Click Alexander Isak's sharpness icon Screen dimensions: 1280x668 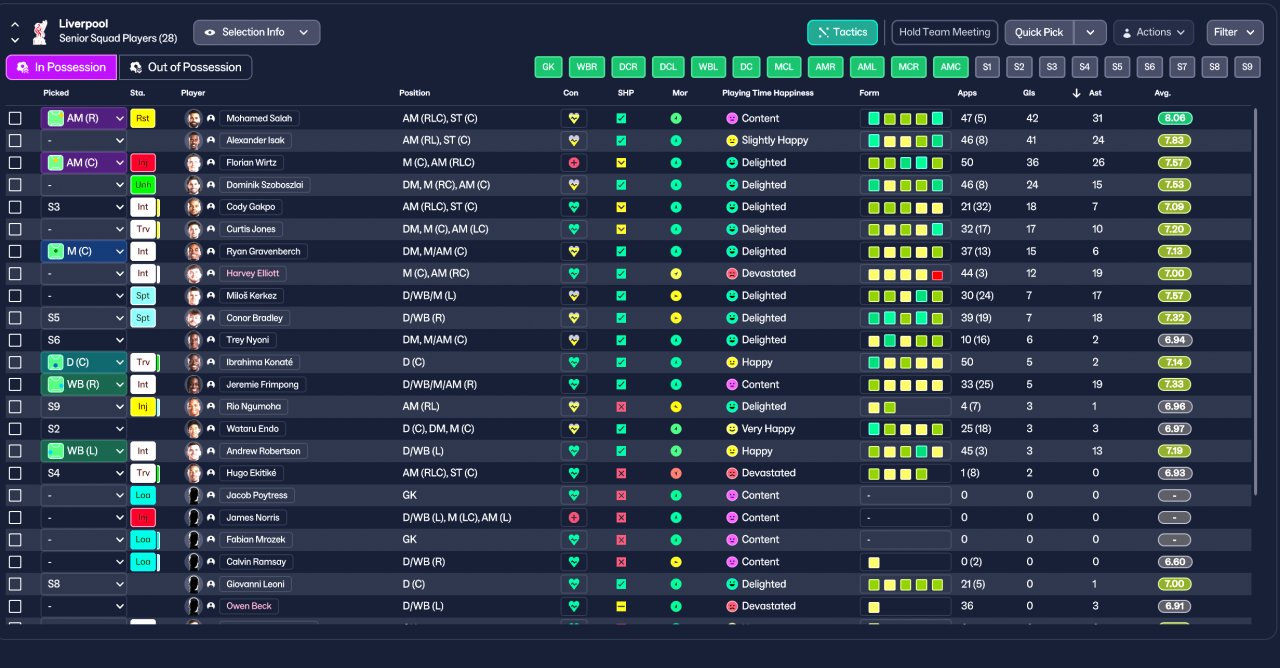click(x=621, y=140)
